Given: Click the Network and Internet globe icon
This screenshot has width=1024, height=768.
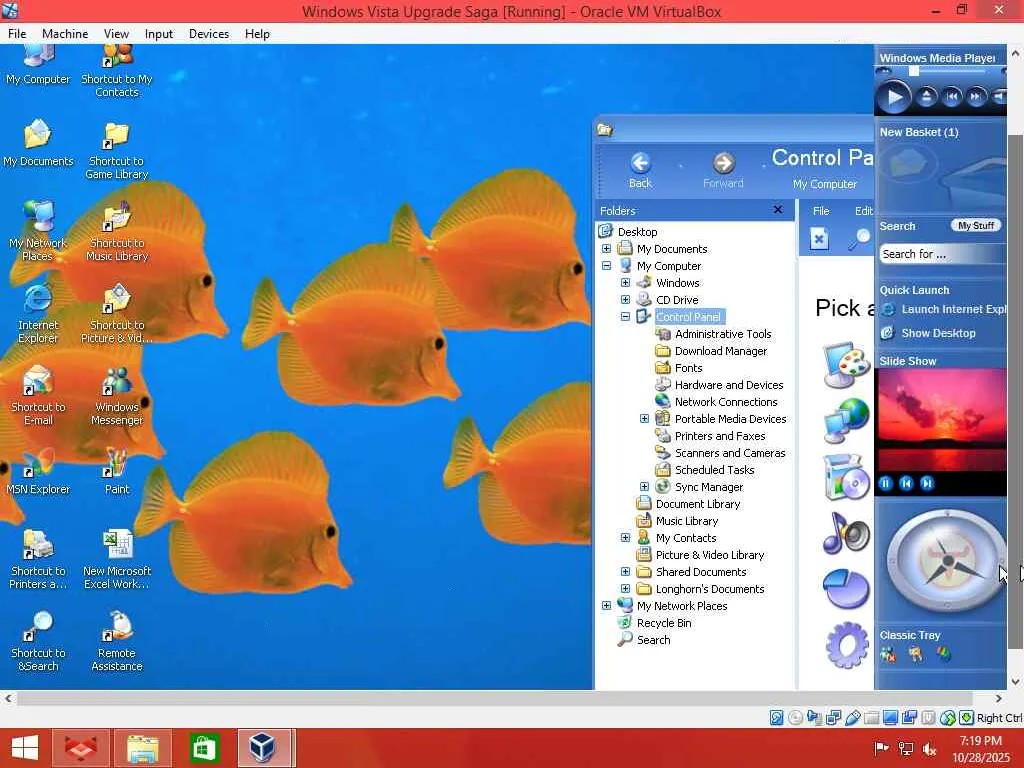Looking at the screenshot, I should (x=846, y=419).
